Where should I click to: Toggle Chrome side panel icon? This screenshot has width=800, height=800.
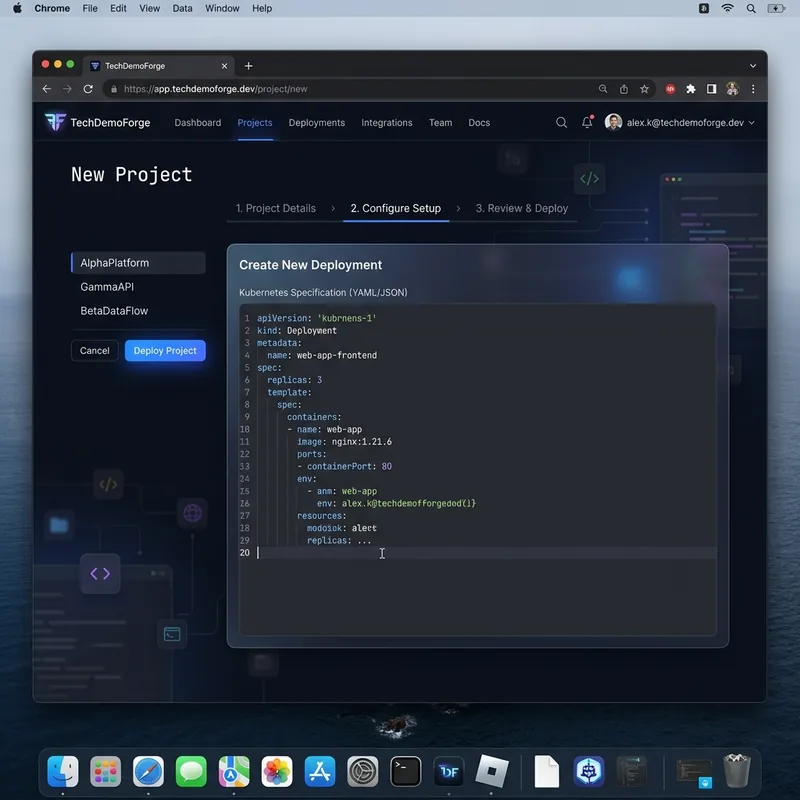(x=711, y=89)
